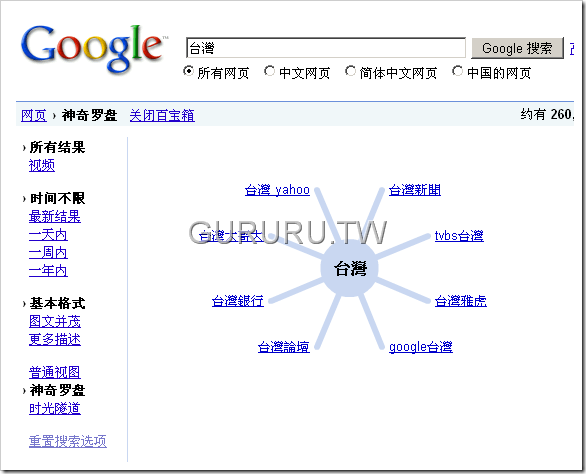Viewport: 586px width, 474px height.
Task: Open the 台灣論壇 wheel link
Action: coord(284,347)
